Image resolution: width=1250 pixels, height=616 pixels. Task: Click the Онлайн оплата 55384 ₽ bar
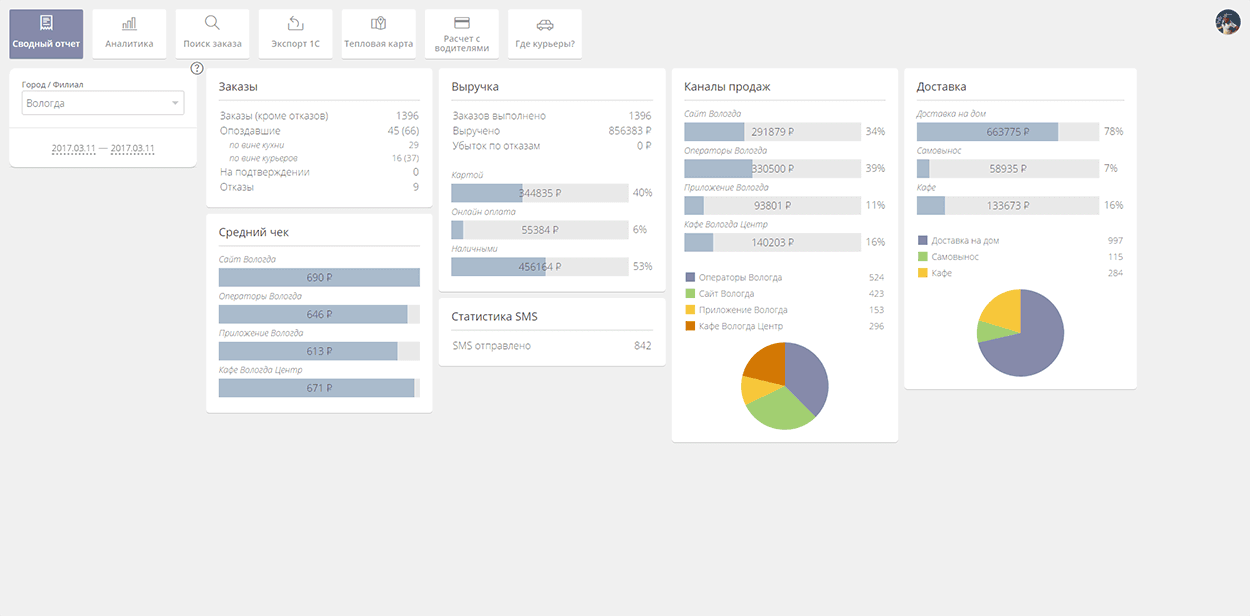(539, 229)
